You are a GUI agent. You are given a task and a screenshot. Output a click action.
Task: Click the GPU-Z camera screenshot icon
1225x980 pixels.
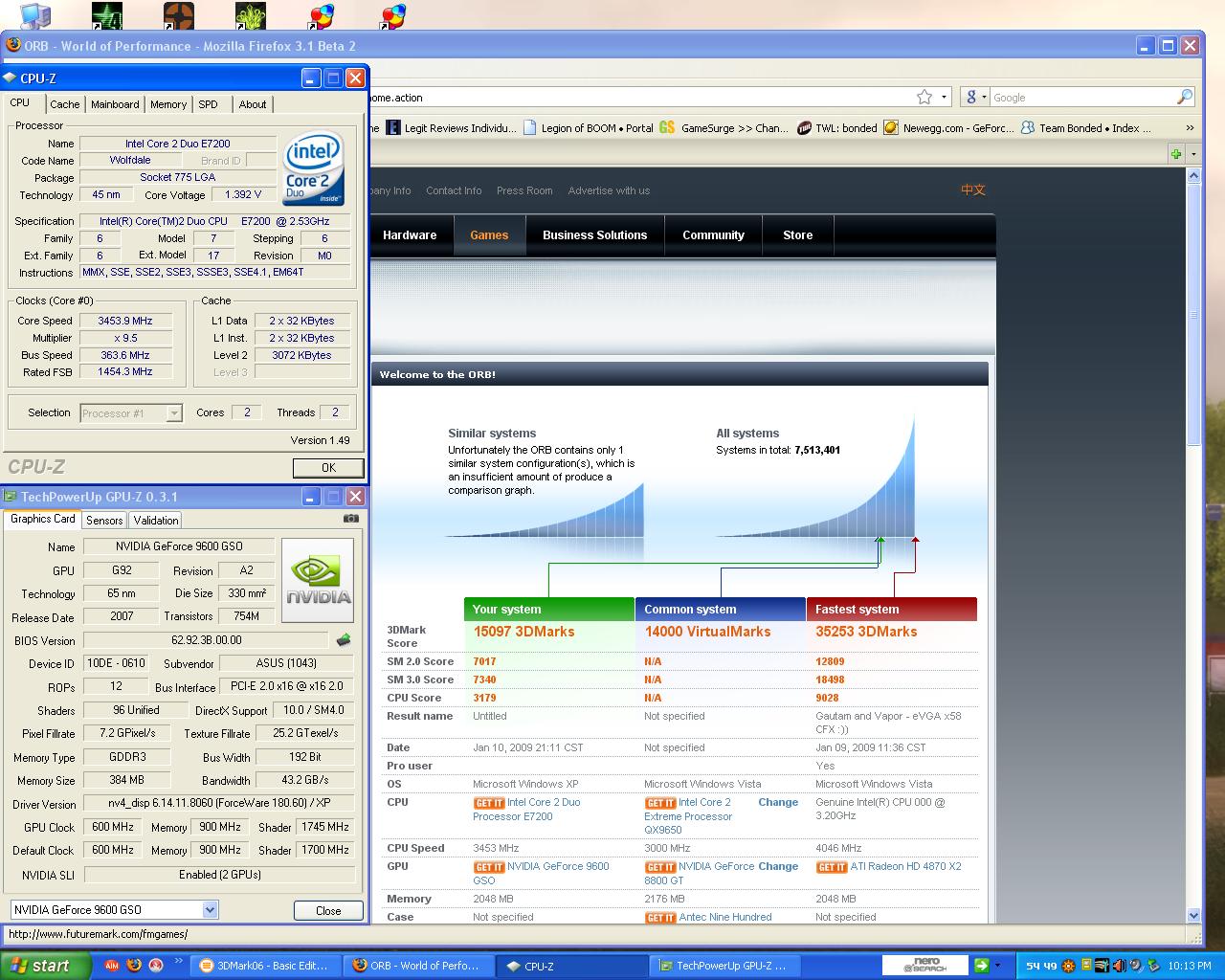tap(351, 519)
